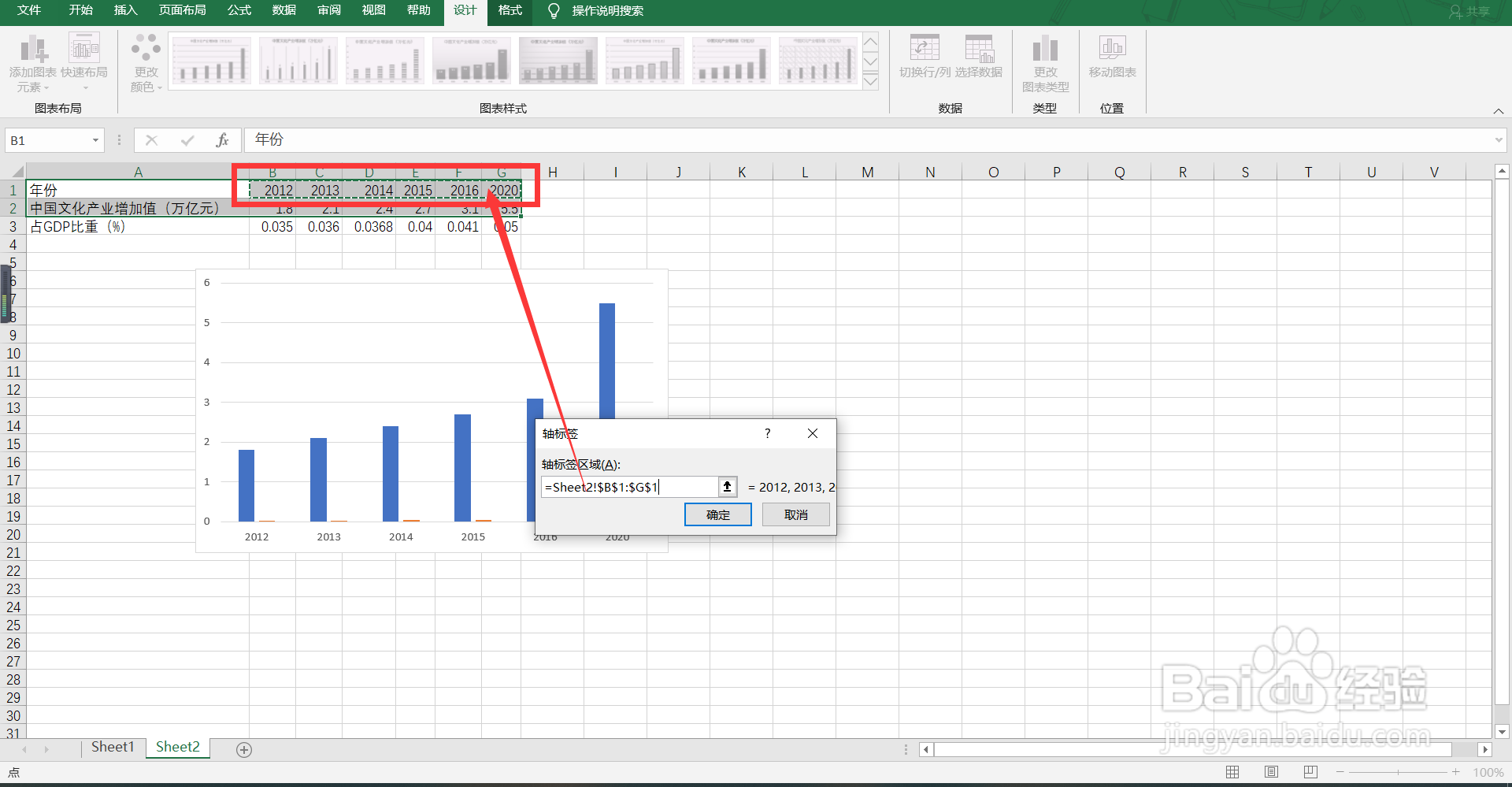Collapse the ribbon with the chevron
Screen dimensions: 1512x787
[x=1499, y=111]
